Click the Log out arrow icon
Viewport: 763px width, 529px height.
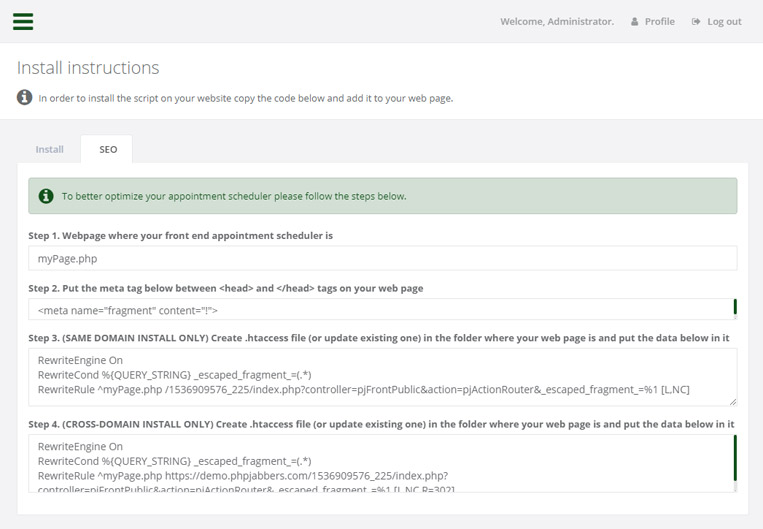pos(696,22)
